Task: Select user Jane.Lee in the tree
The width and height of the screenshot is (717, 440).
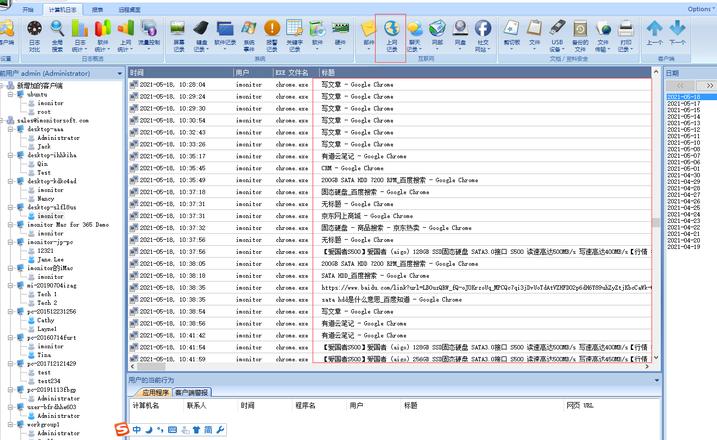Action: click(50, 259)
